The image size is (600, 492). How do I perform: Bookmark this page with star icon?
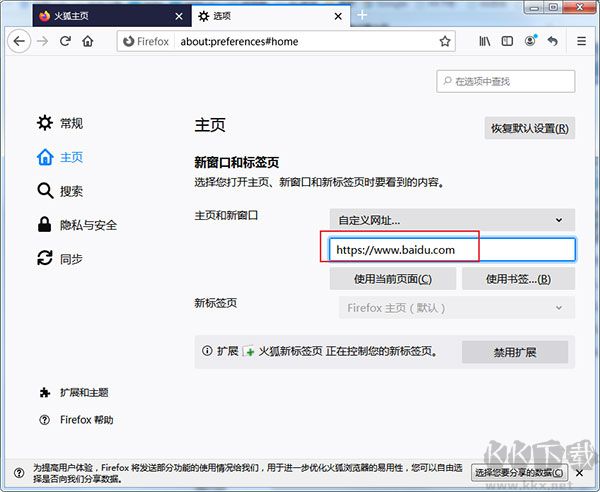coord(445,41)
